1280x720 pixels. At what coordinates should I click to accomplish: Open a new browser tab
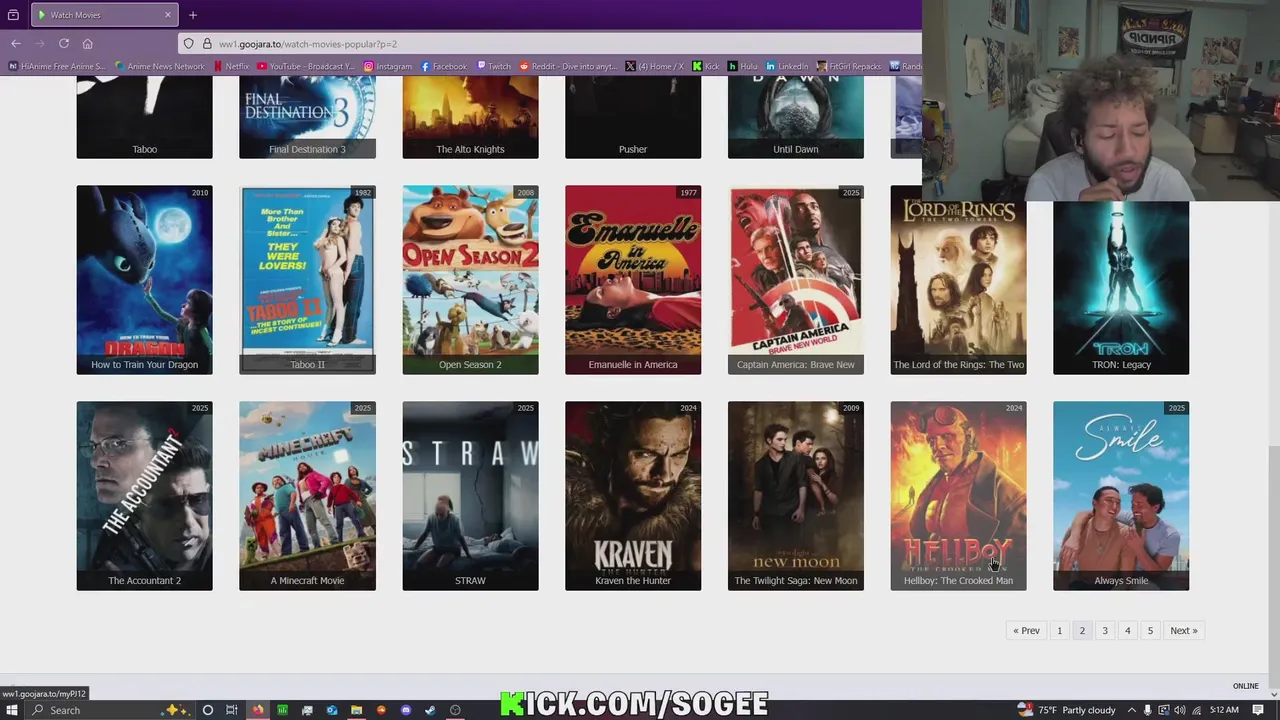(x=193, y=15)
